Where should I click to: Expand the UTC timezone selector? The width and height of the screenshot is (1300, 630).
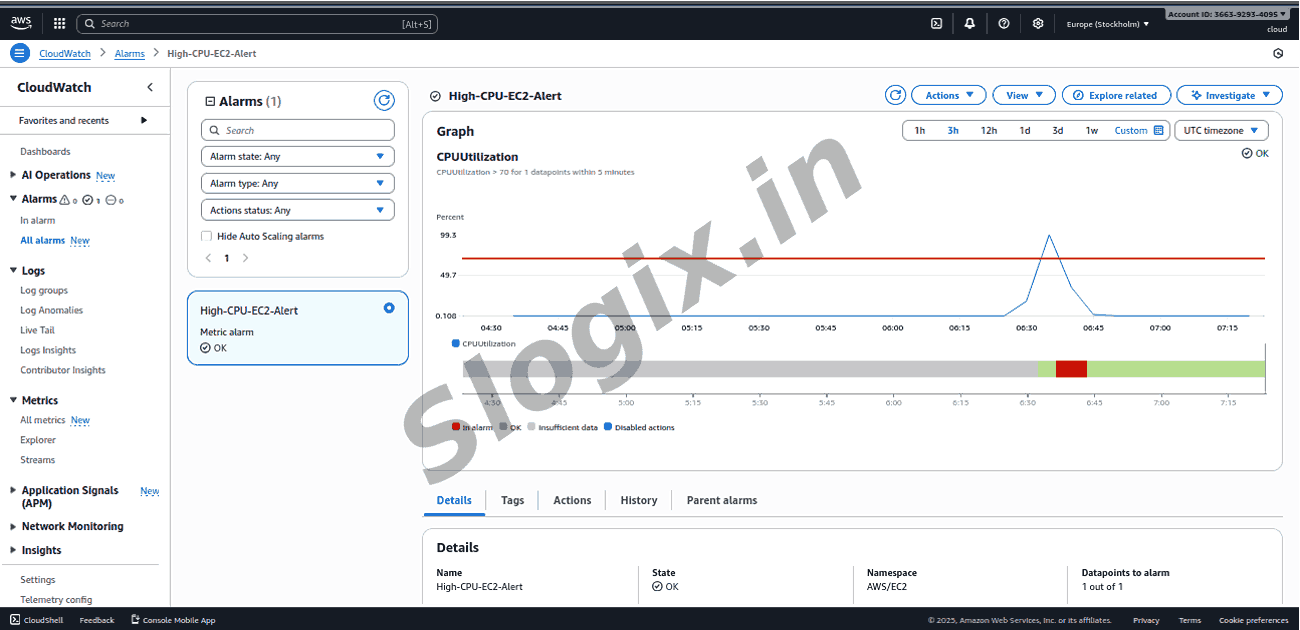click(1220, 130)
